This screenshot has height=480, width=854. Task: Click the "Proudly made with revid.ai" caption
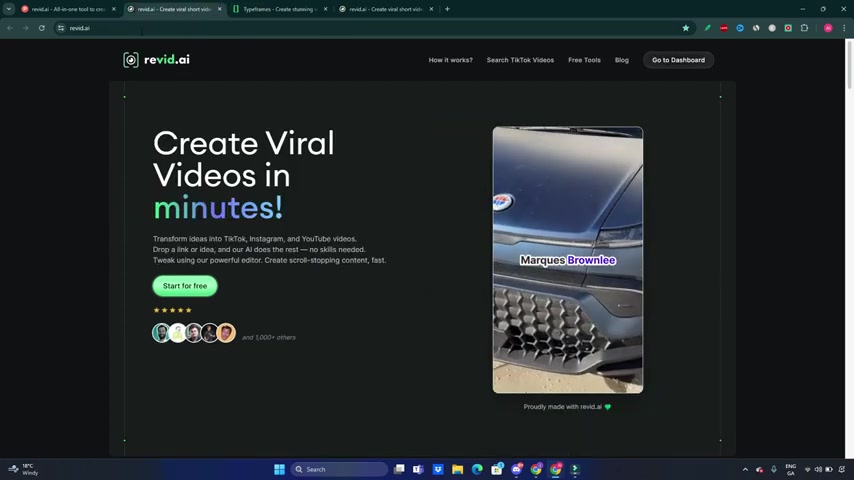pyautogui.click(x=567, y=406)
